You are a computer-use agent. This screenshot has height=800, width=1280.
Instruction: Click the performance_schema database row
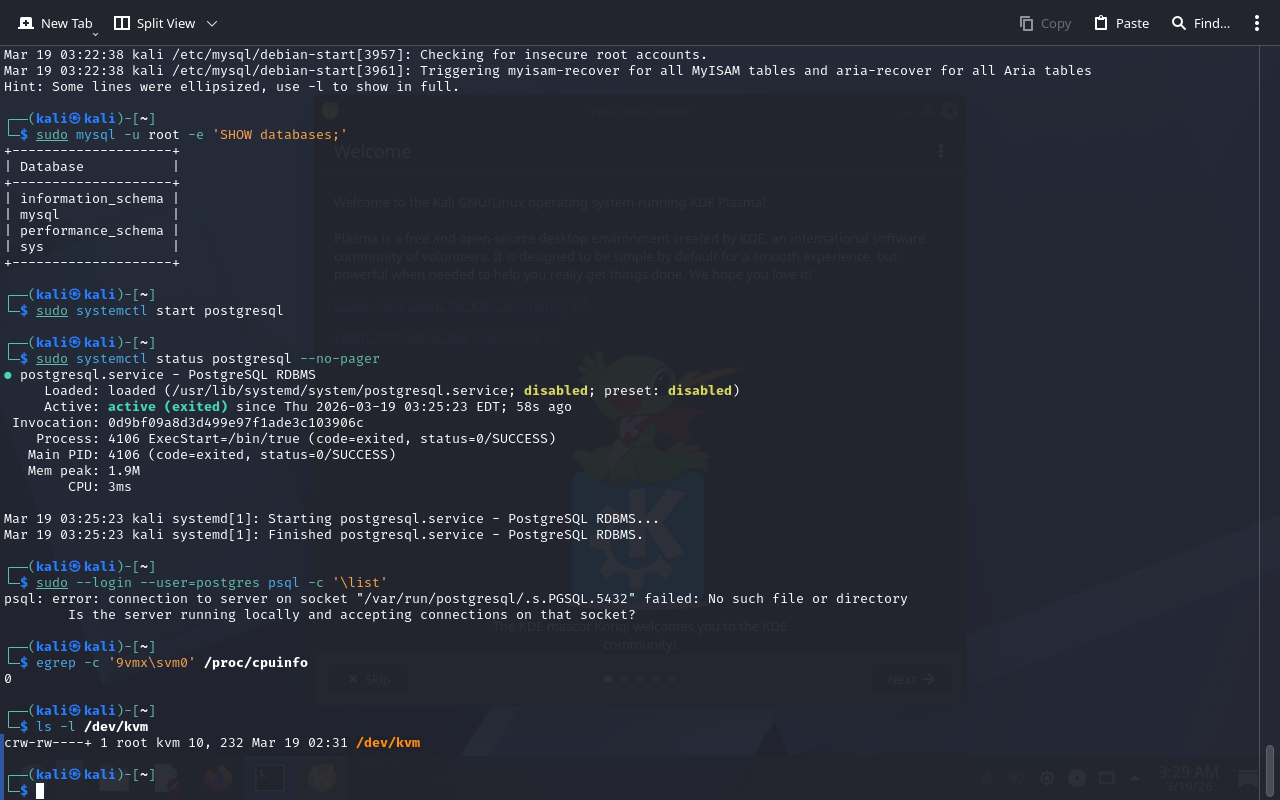pyautogui.click(x=91, y=231)
